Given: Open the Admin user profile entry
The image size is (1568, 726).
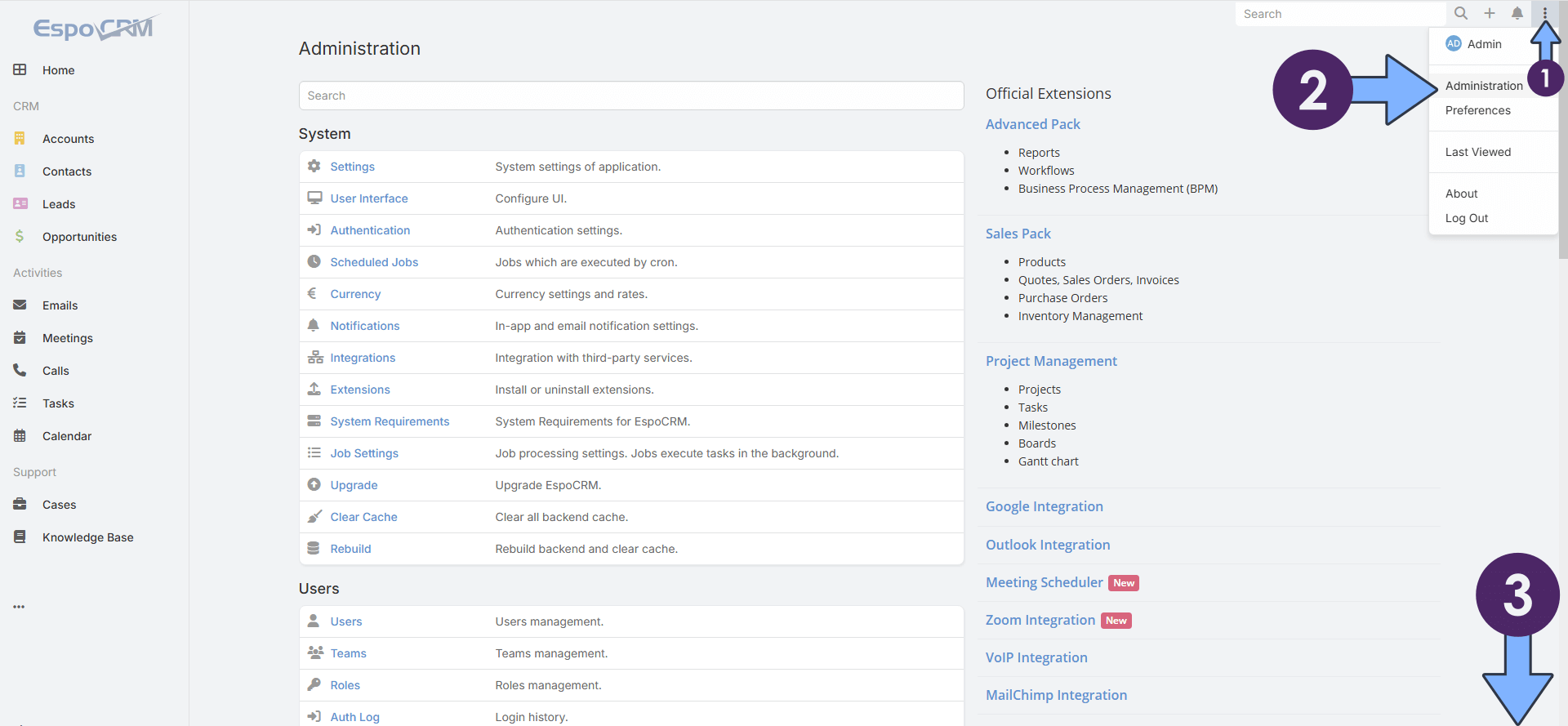Looking at the screenshot, I should (1473, 44).
